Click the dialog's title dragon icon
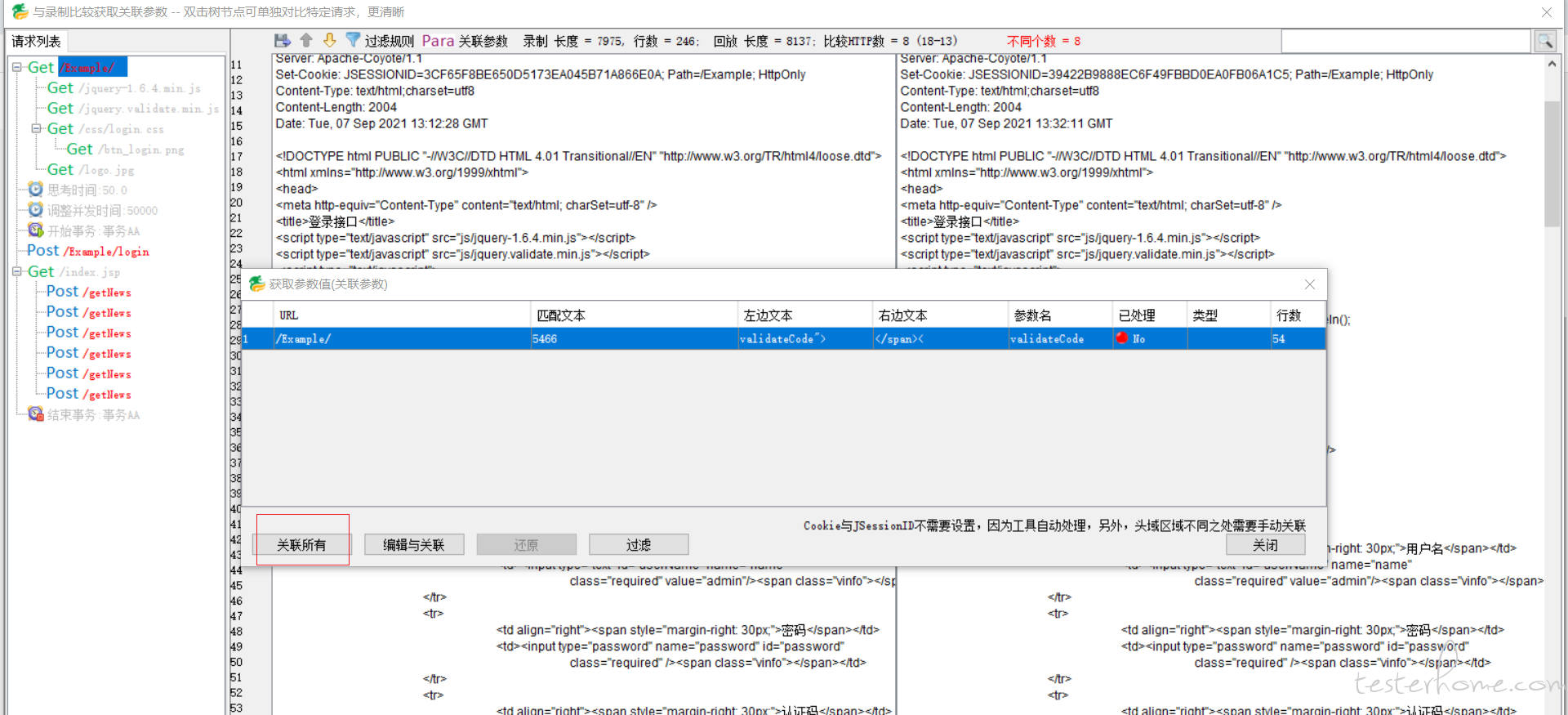 257,284
